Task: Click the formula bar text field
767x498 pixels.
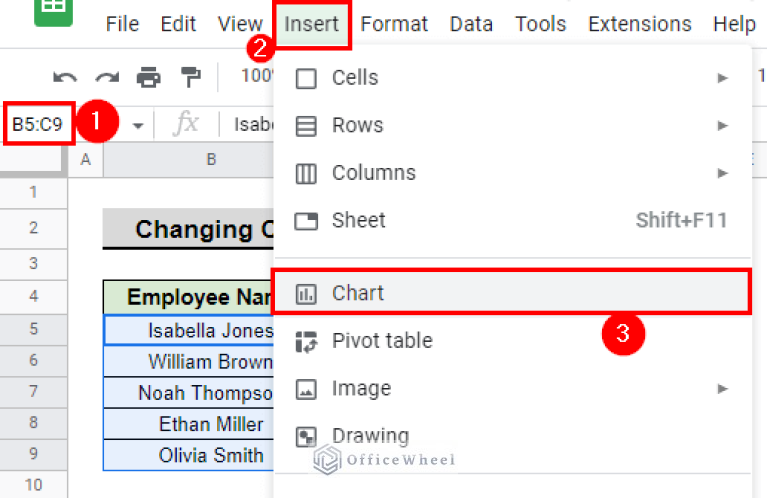Action: [x=252, y=124]
